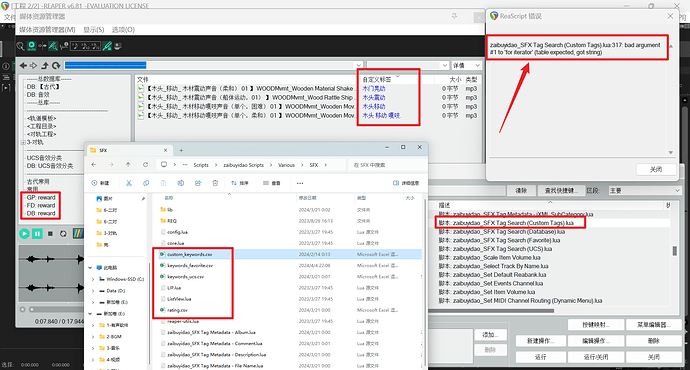The width and height of the screenshot is (690, 370).
Task: Stop the media preview playback
Action: (50, 234)
